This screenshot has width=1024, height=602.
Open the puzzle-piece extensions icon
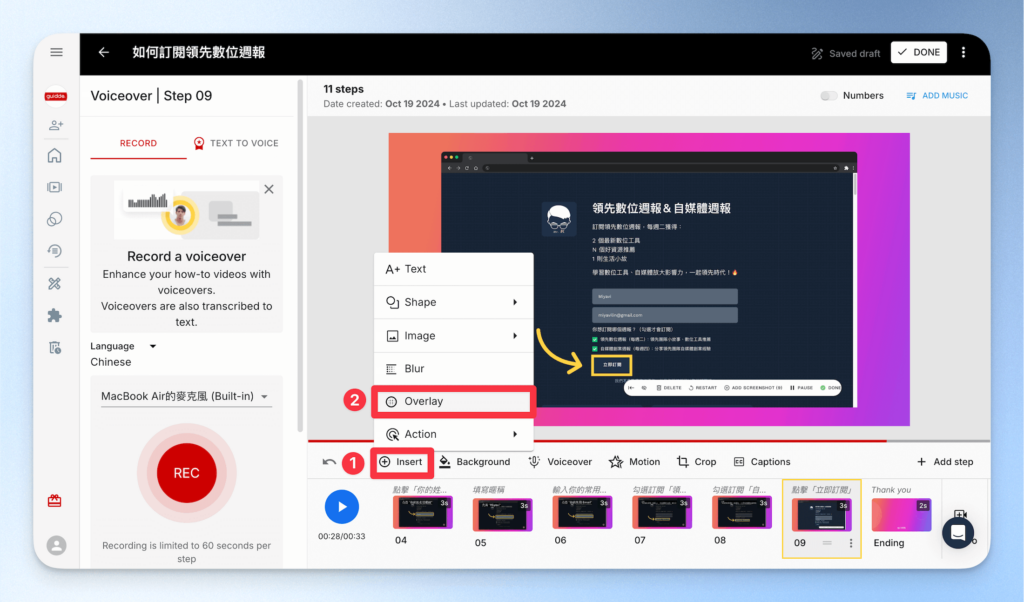[55, 315]
